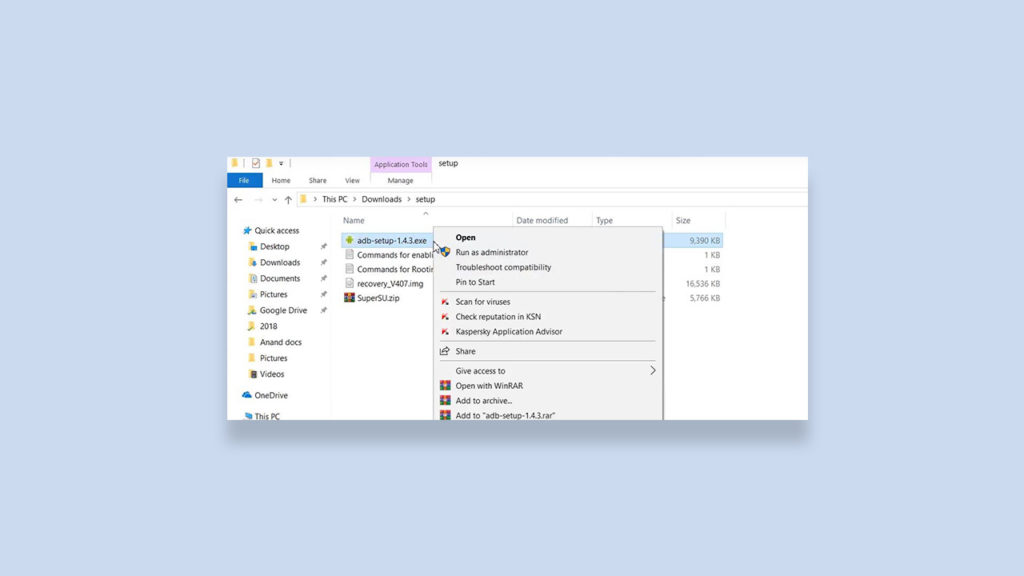Select Troubleshoot compatibility from context menu

click(503, 267)
